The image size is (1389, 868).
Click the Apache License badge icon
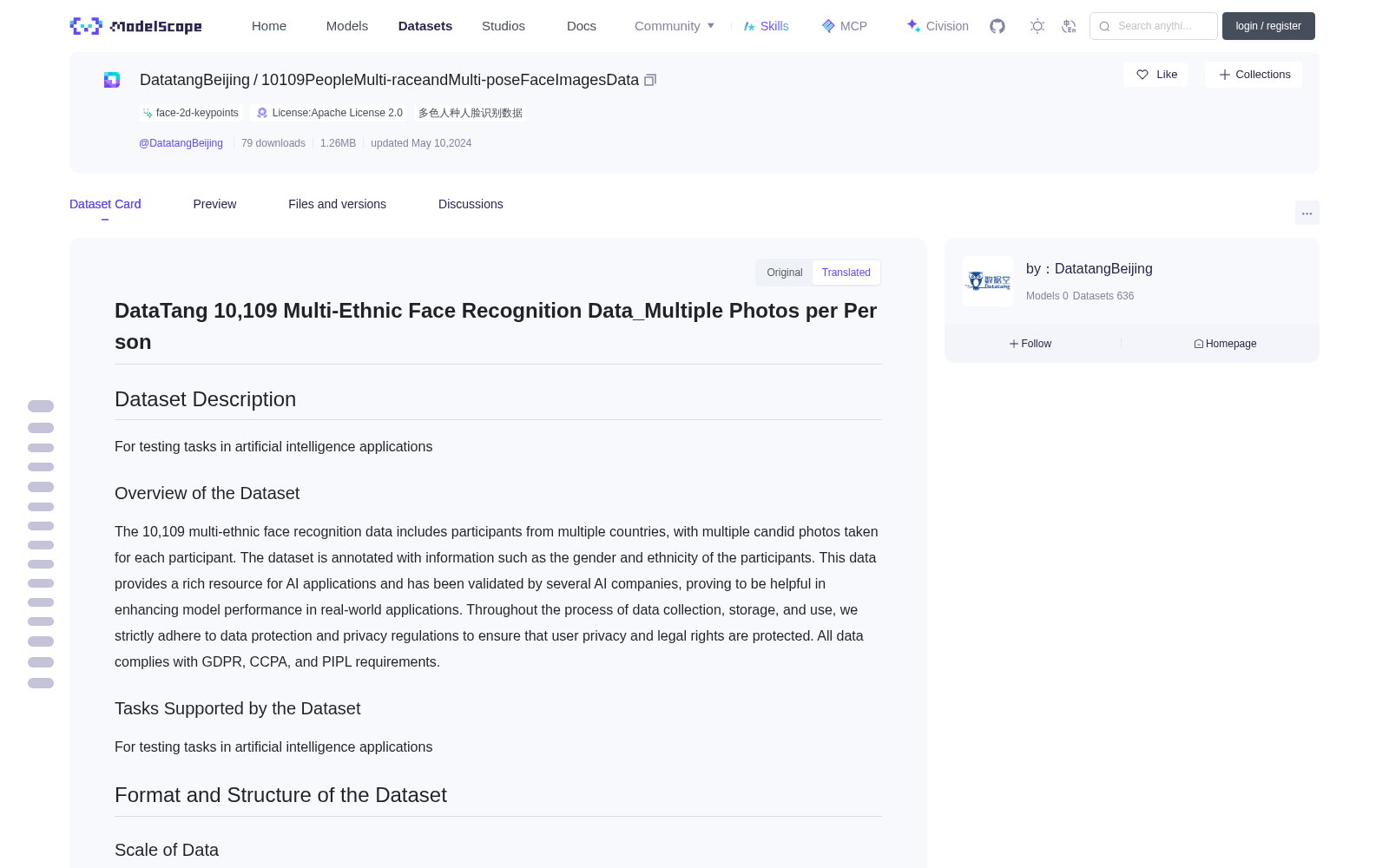tap(262, 113)
